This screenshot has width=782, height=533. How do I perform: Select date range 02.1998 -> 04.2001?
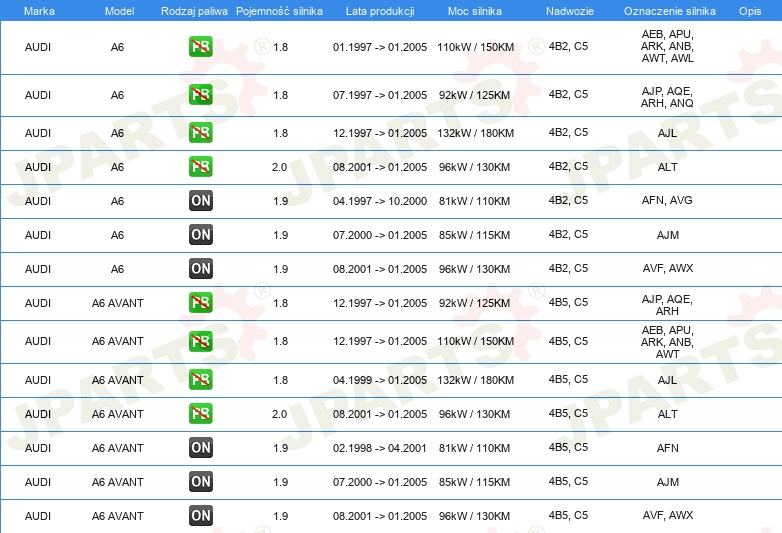380,448
